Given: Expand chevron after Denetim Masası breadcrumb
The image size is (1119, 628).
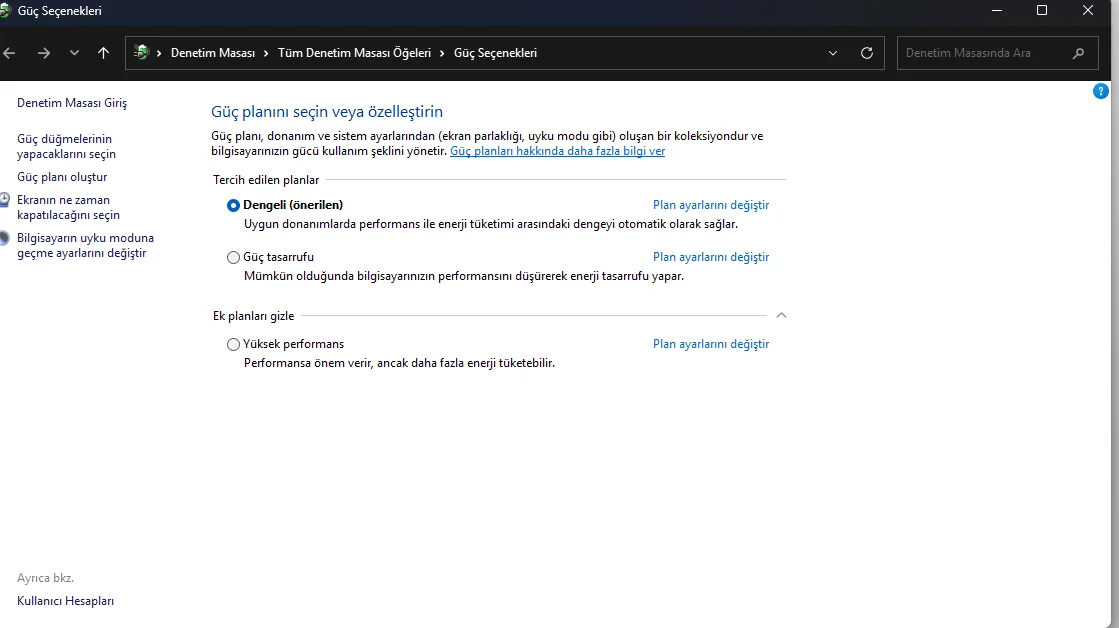Looking at the screenshot, I should tap(266, 53).
